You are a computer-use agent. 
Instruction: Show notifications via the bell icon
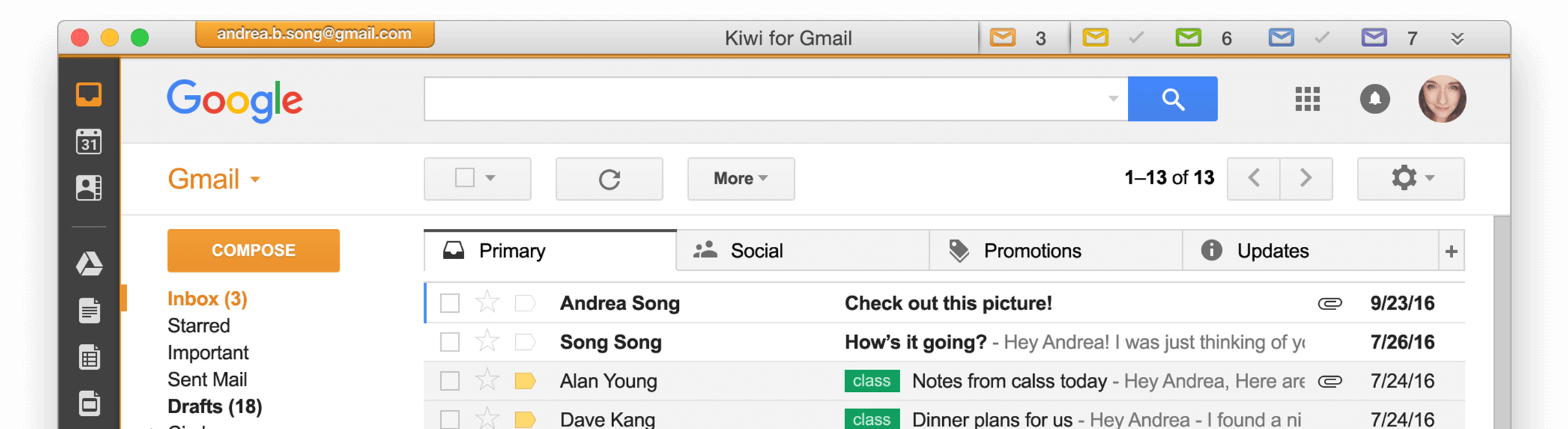pos(1374,99)
